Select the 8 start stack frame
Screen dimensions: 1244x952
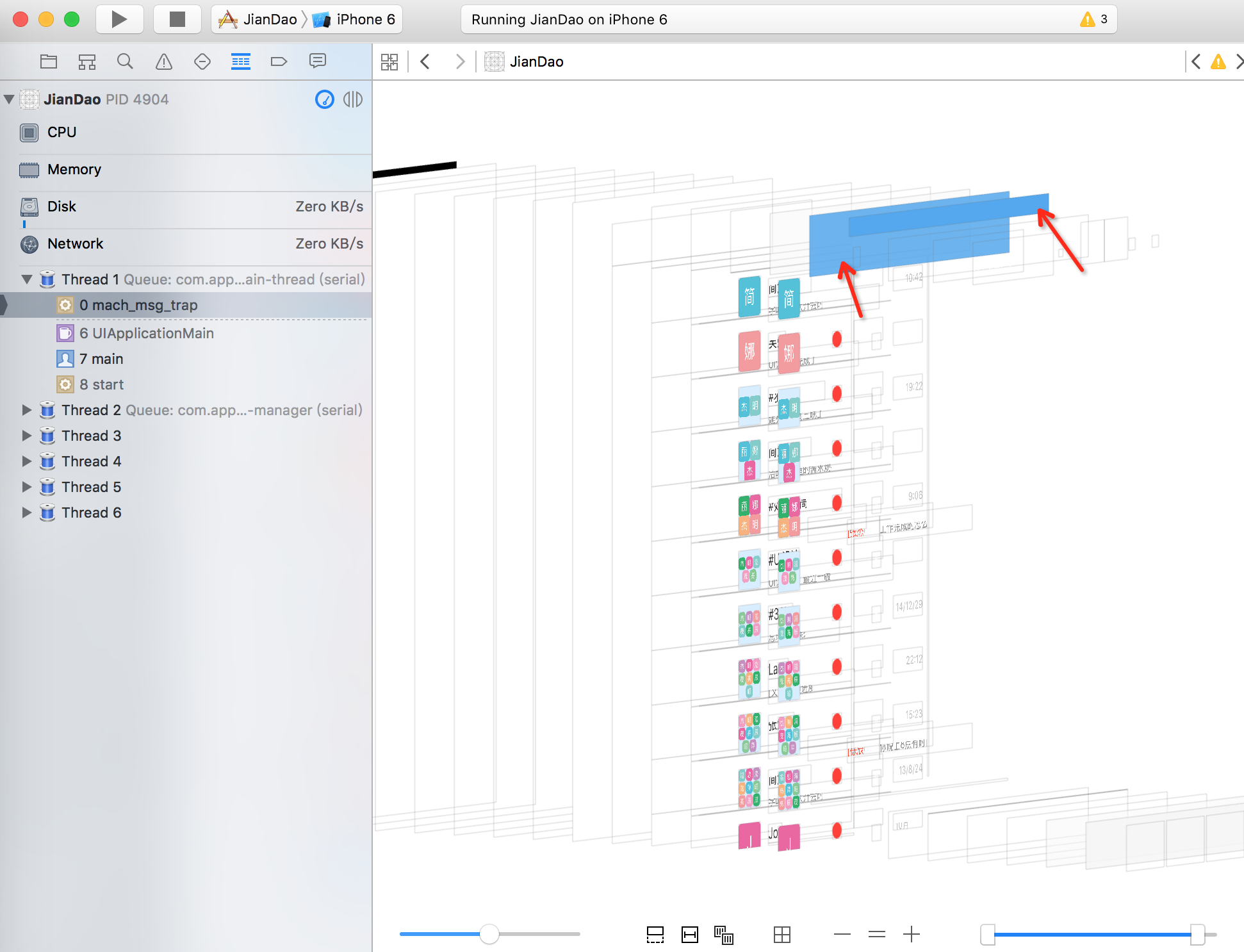[x=186, y=384]
